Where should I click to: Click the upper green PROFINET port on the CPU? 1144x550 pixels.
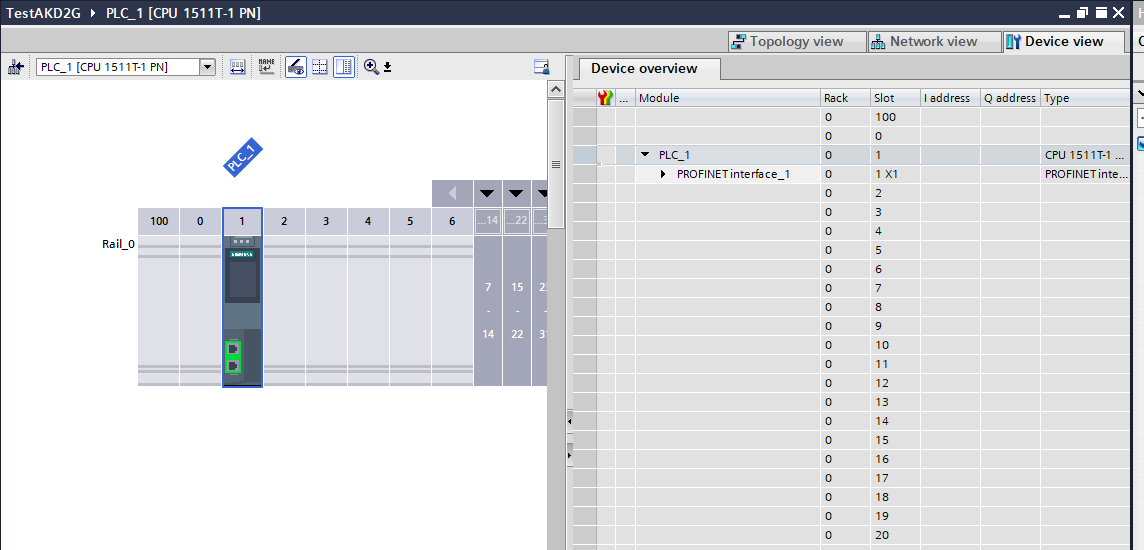233,349
